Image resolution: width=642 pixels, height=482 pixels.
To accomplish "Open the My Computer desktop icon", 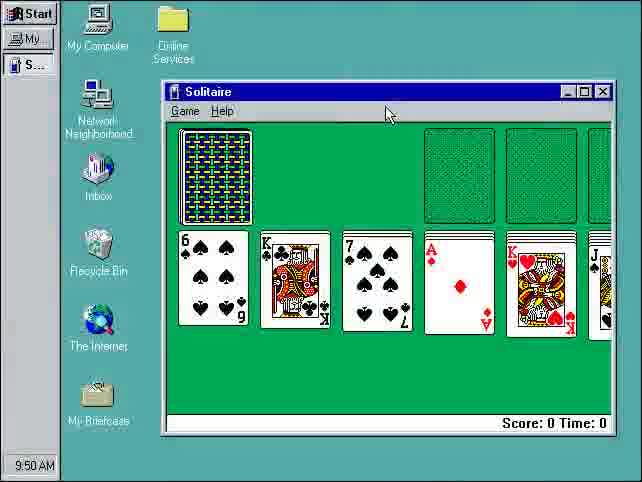I will [98, 28].
